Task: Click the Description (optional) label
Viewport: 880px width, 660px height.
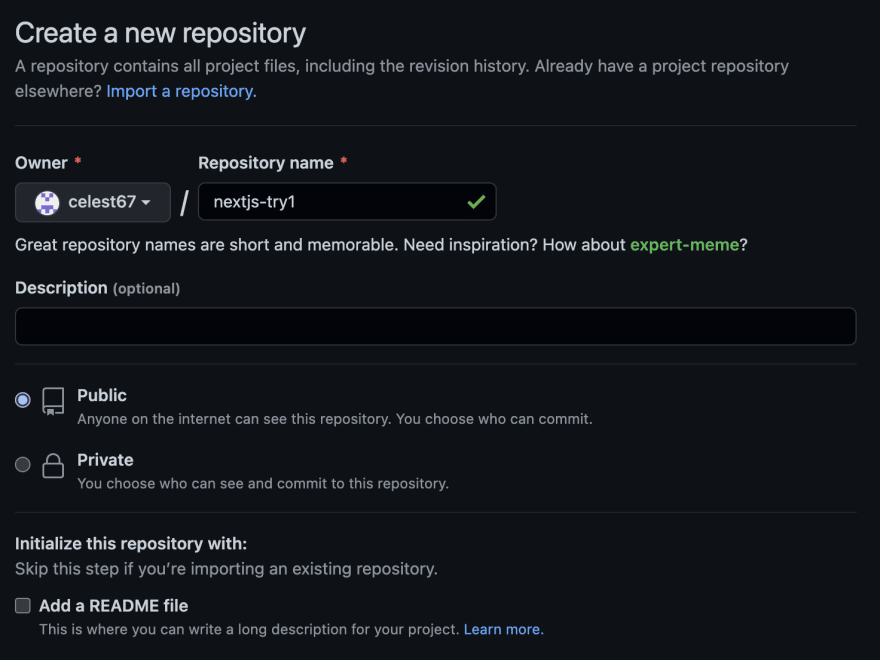Action: pos(98,288)
